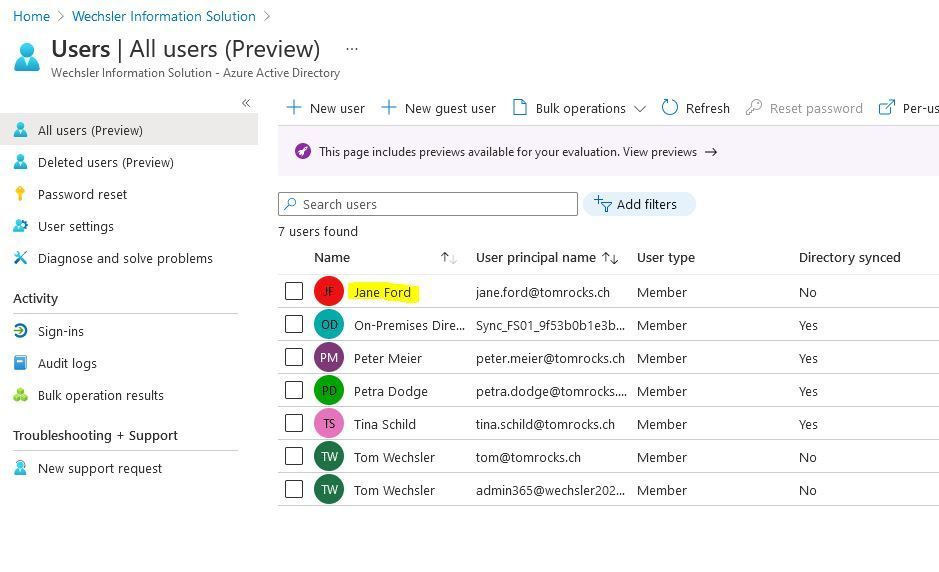Select Peter Meier's row checkbox
939x572 pixels.
293,357
